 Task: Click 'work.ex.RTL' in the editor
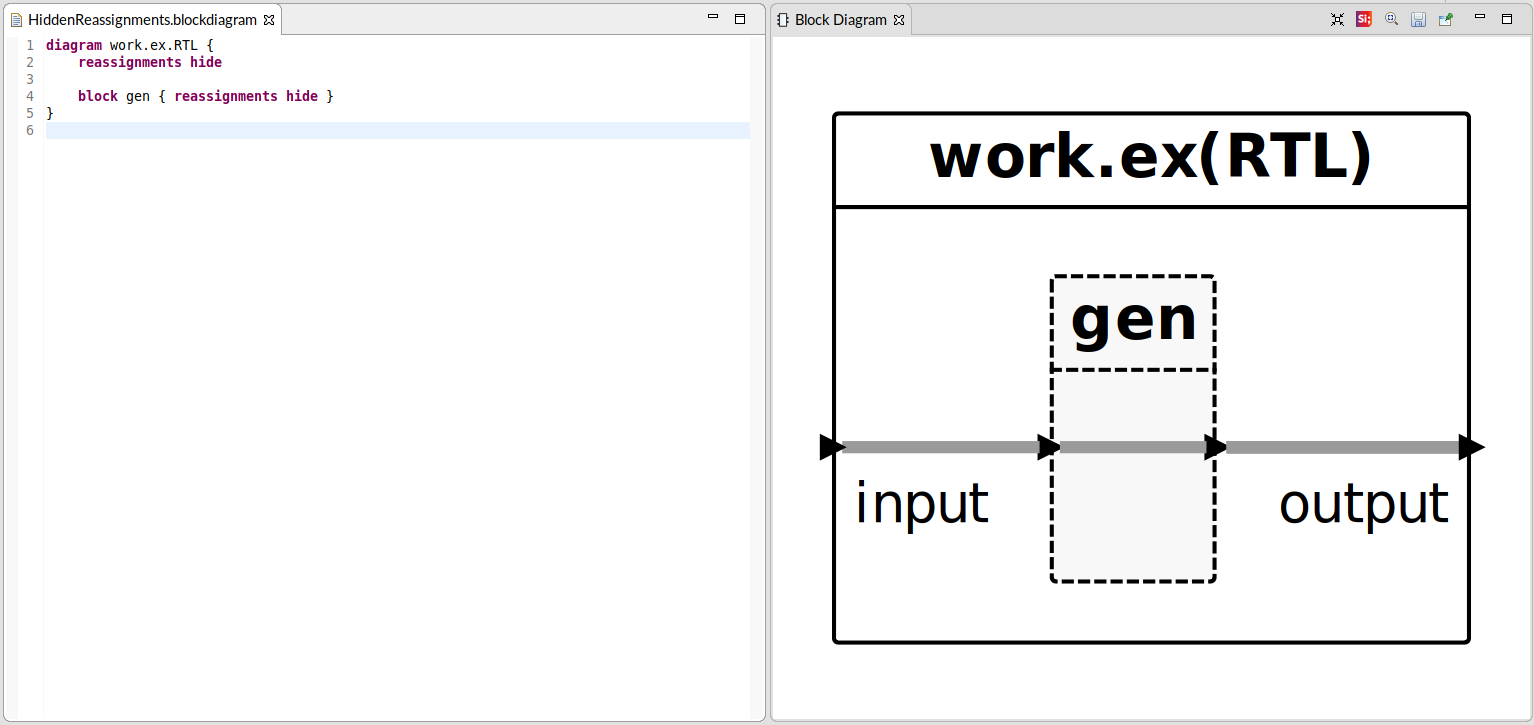[x=154, y=45]
